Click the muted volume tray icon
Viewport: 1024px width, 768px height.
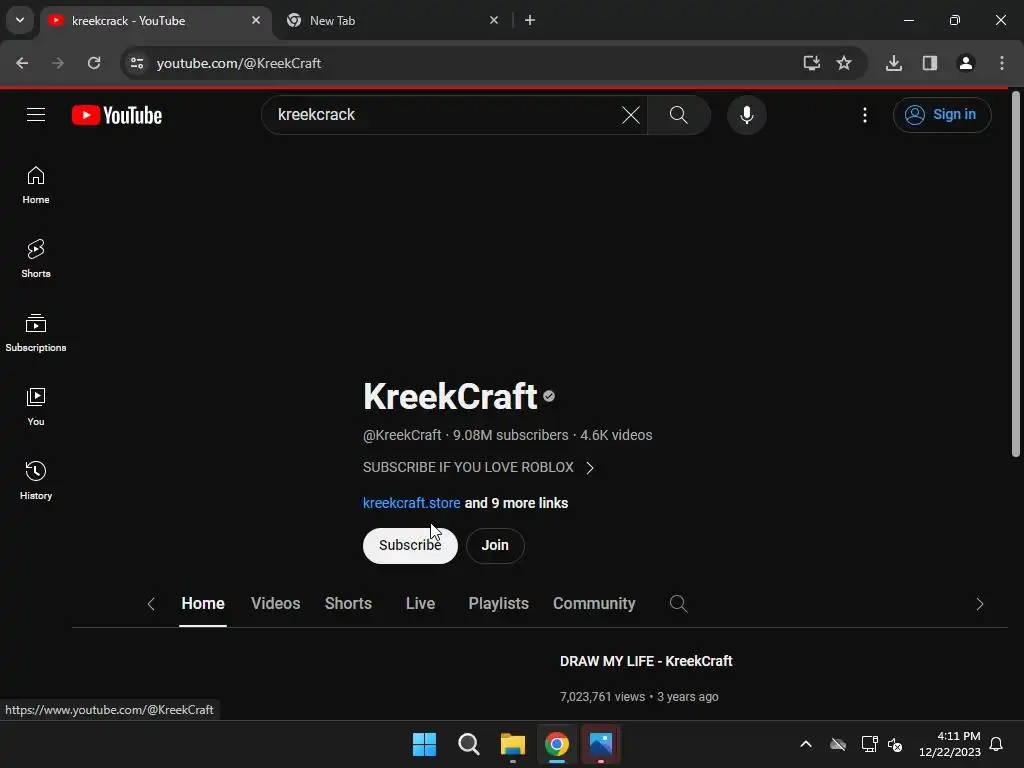[895, 744]
